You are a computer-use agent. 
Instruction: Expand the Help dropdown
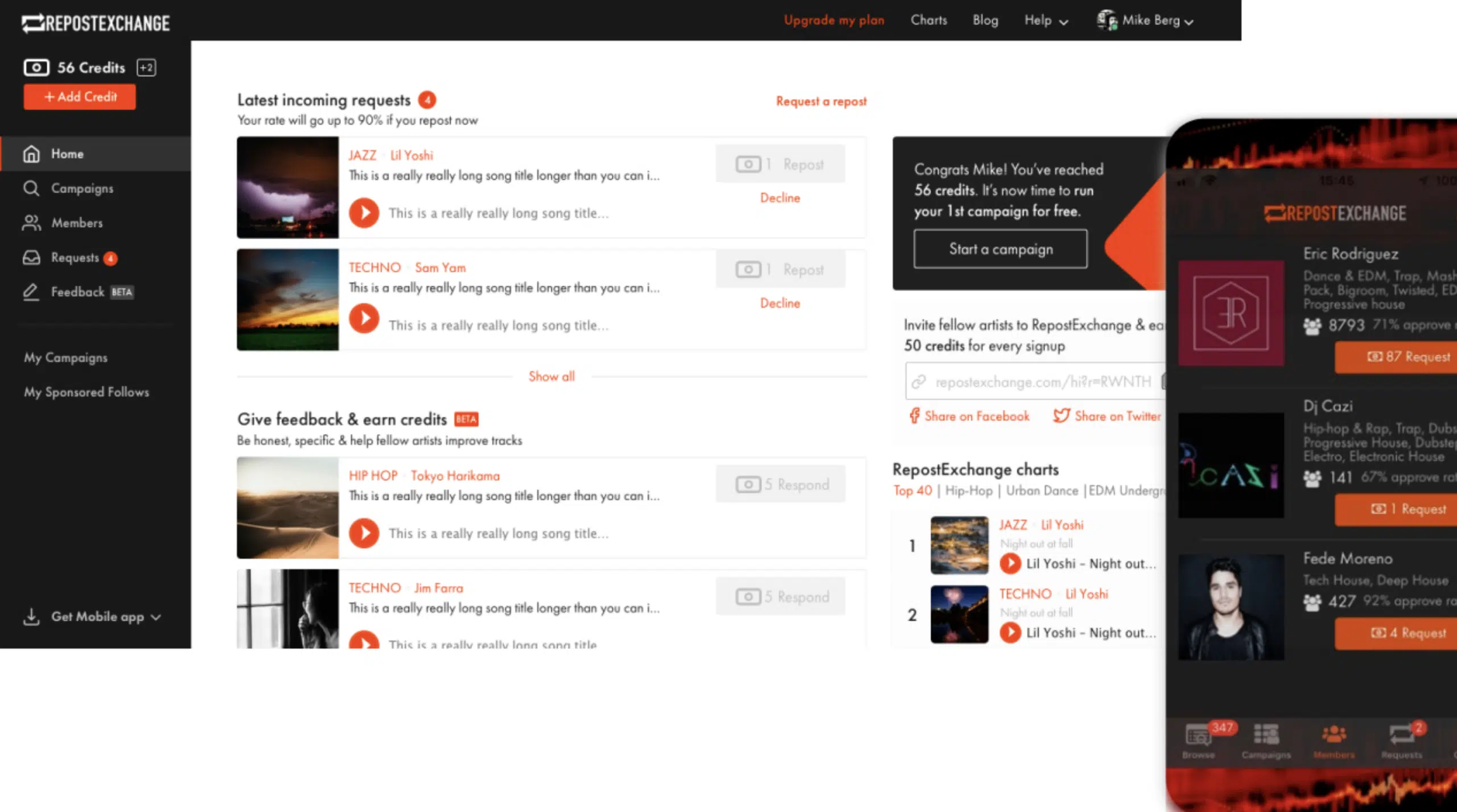click(1046, 20)
